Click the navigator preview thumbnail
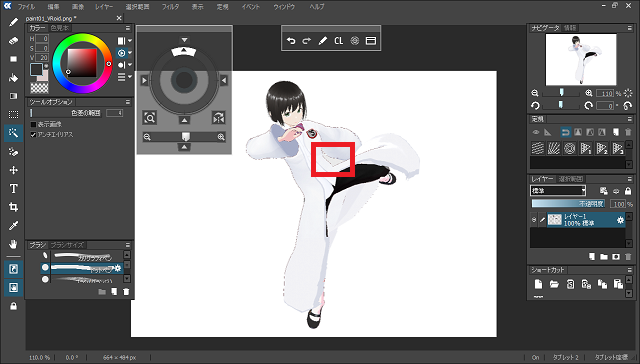Viewport: 640px width, 364px height. tap(581, 60)
